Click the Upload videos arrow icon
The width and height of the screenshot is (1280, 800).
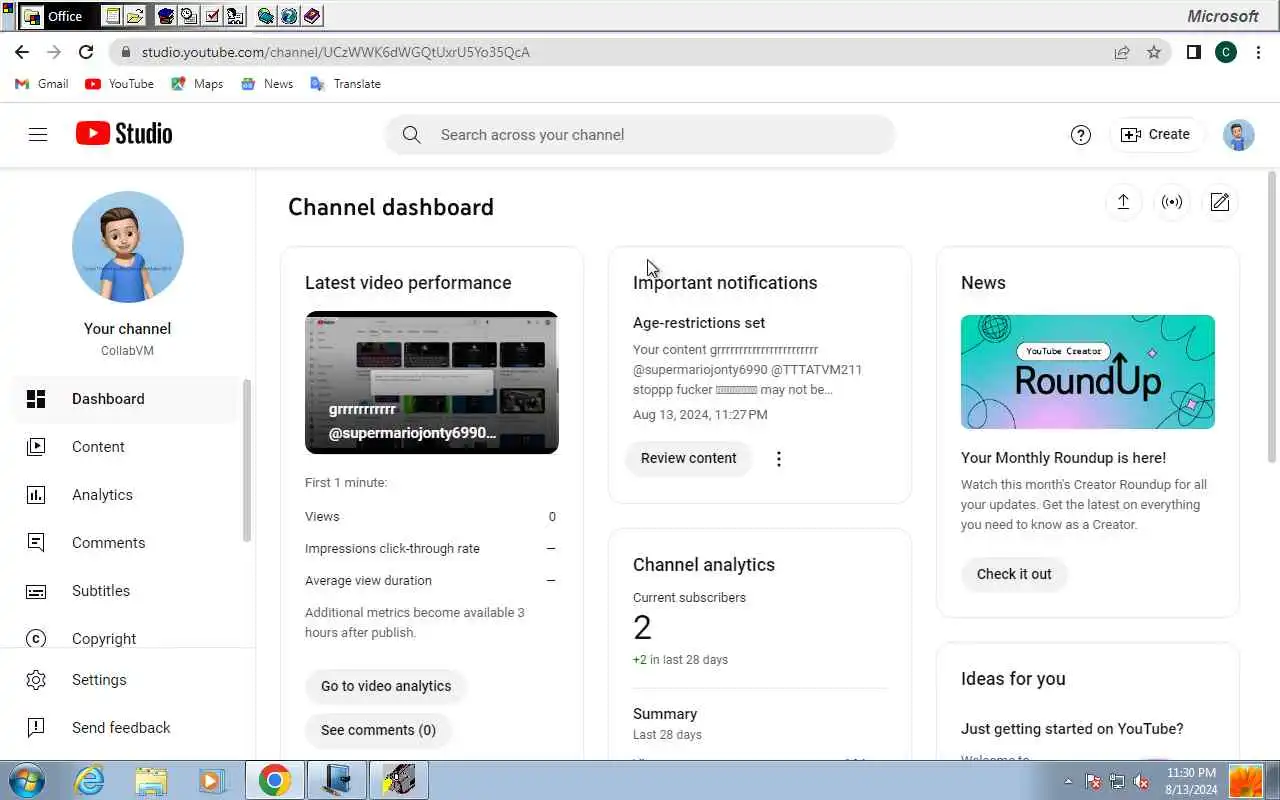click(x=1123, y=202)
